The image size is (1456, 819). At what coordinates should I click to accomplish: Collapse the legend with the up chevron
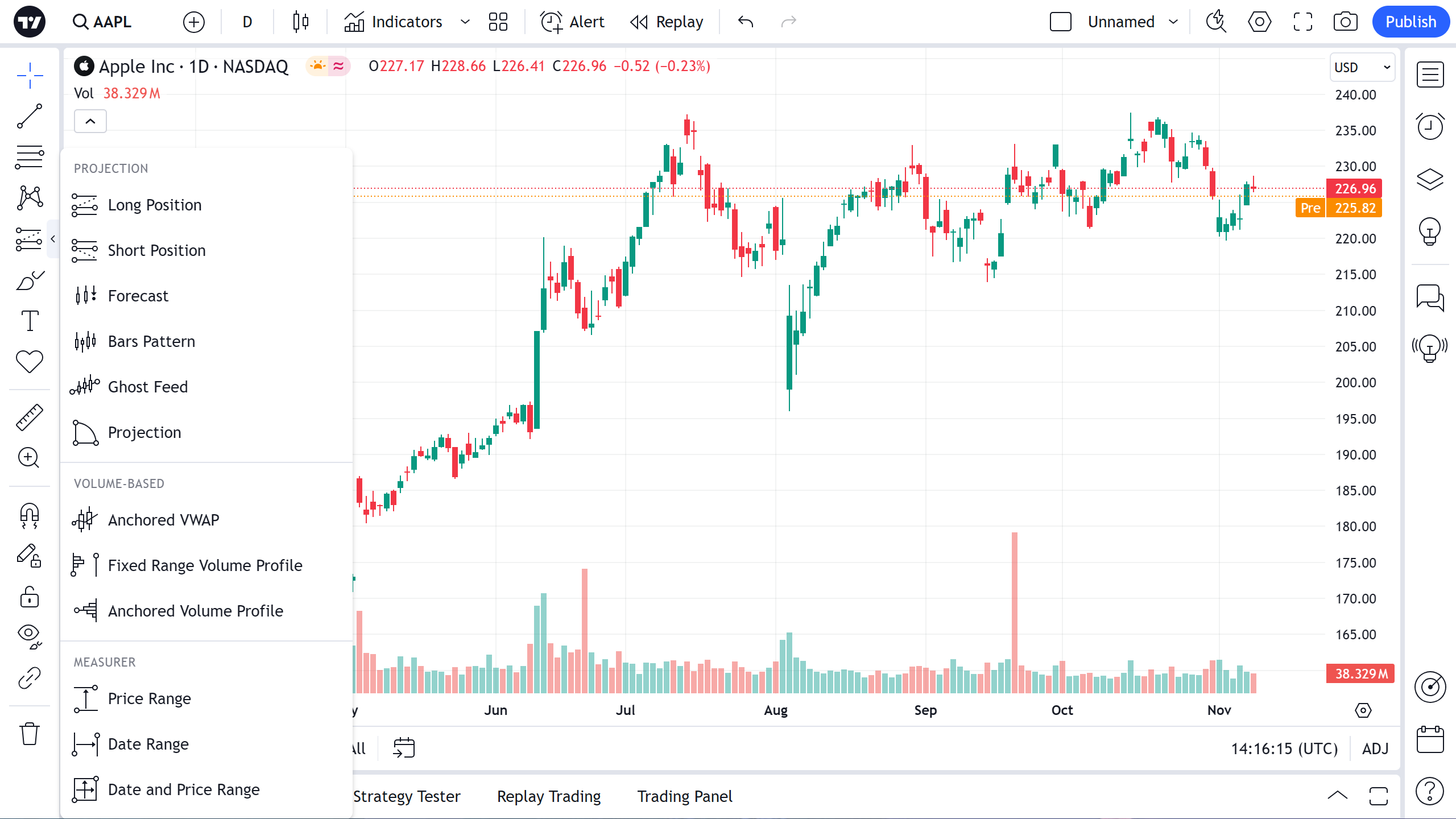click(90, 121)
